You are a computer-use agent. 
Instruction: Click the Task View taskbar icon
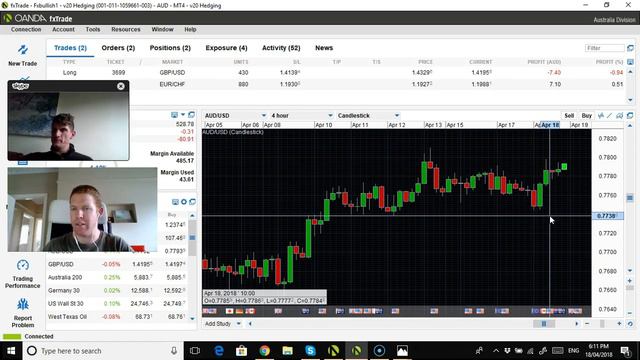(195, 351)
